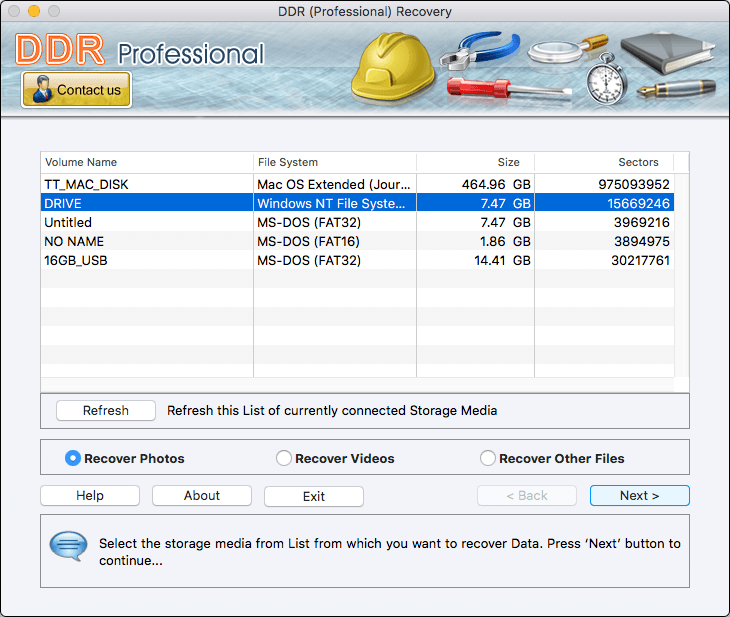Click the magnifying glass icon
The height and width of the screenshot is (617, 730).
[x=568, y=48]
